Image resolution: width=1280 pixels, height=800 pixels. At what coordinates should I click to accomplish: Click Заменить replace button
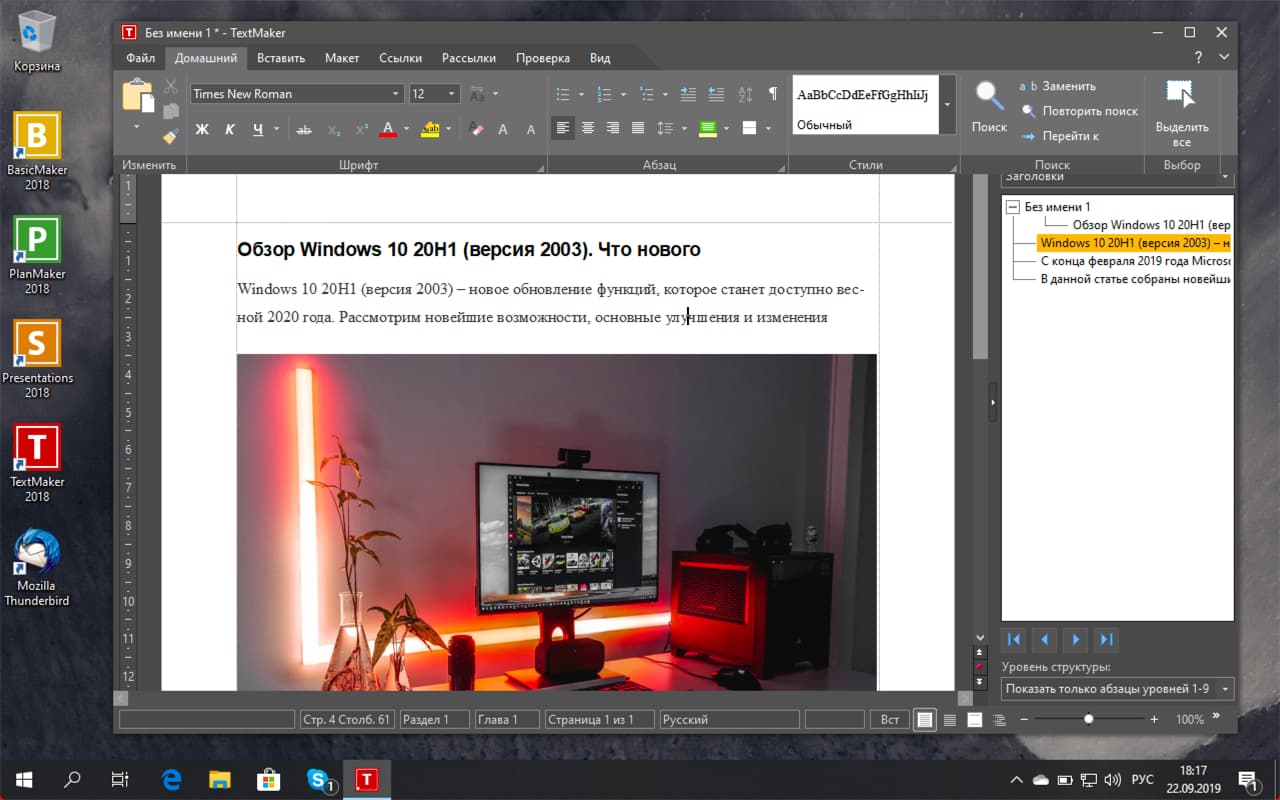(x=1059, y=86)
